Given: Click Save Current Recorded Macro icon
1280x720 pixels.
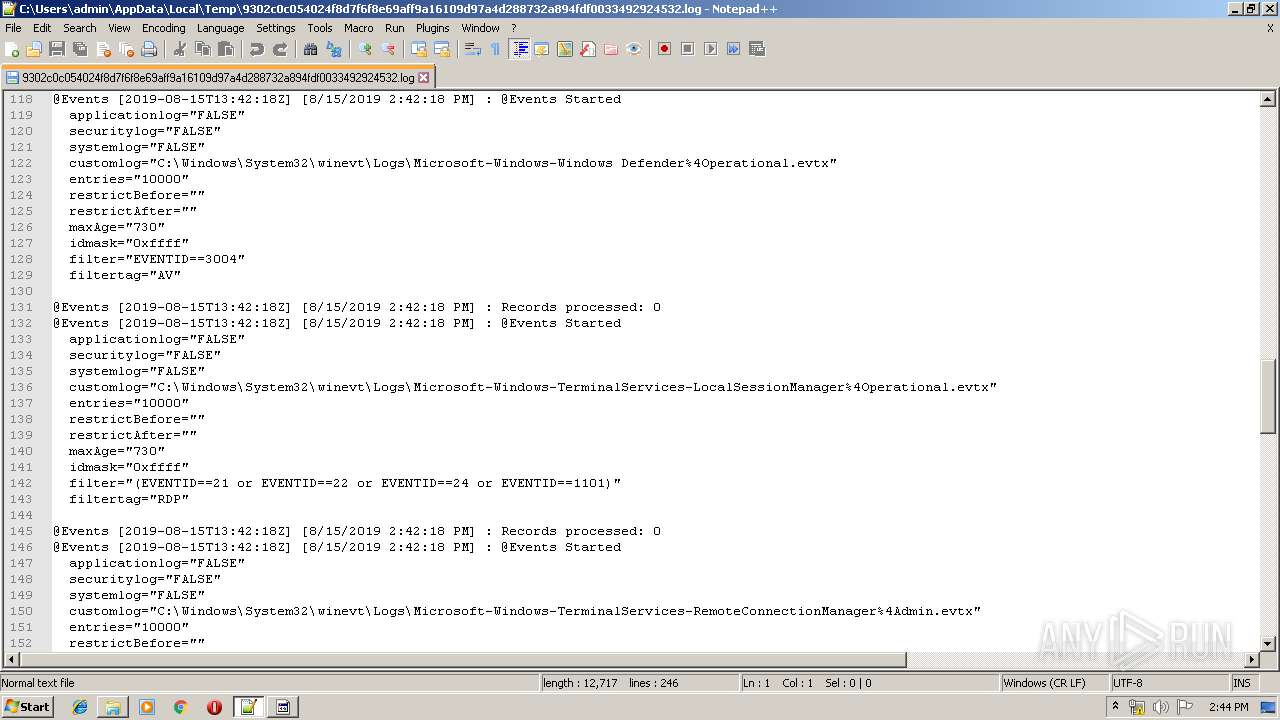Looking at the screenshot, I should coord(756,49).
